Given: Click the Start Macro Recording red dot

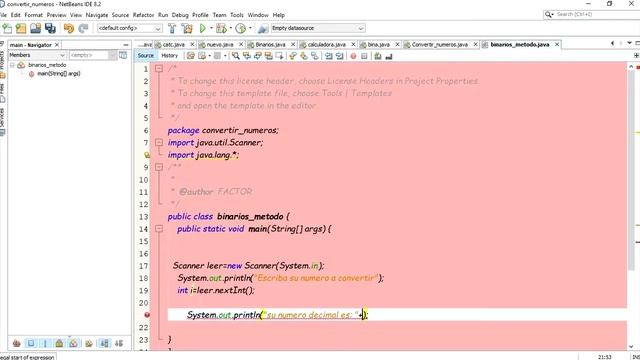Looking at the screenshot, I should click(353, 56).
